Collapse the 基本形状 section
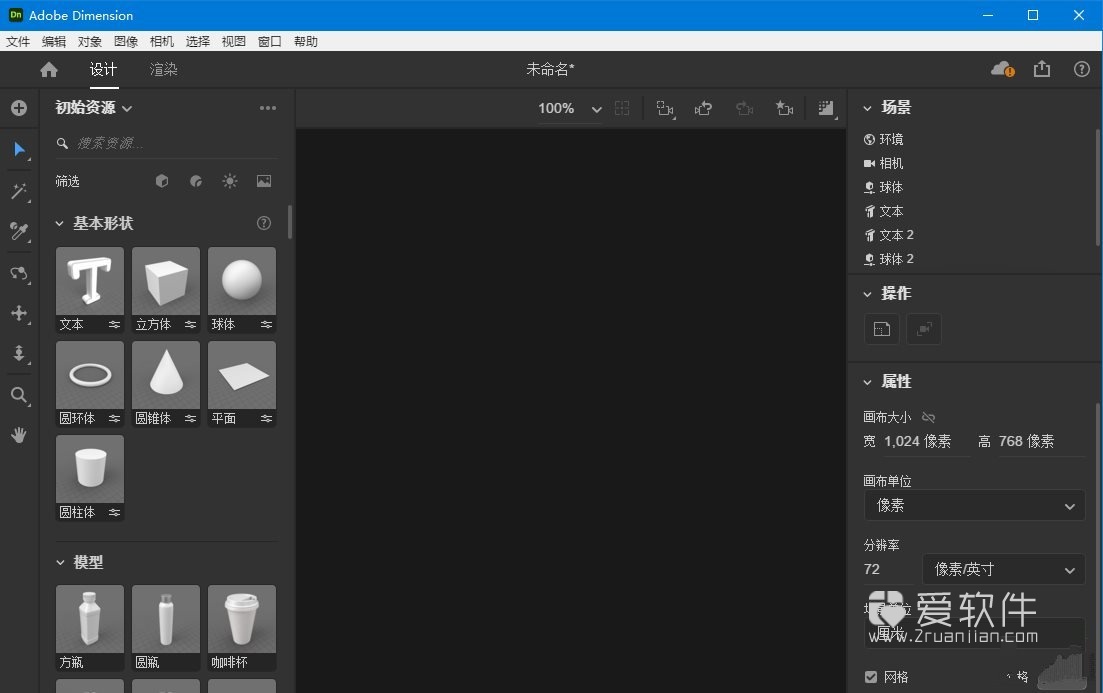 60,223
